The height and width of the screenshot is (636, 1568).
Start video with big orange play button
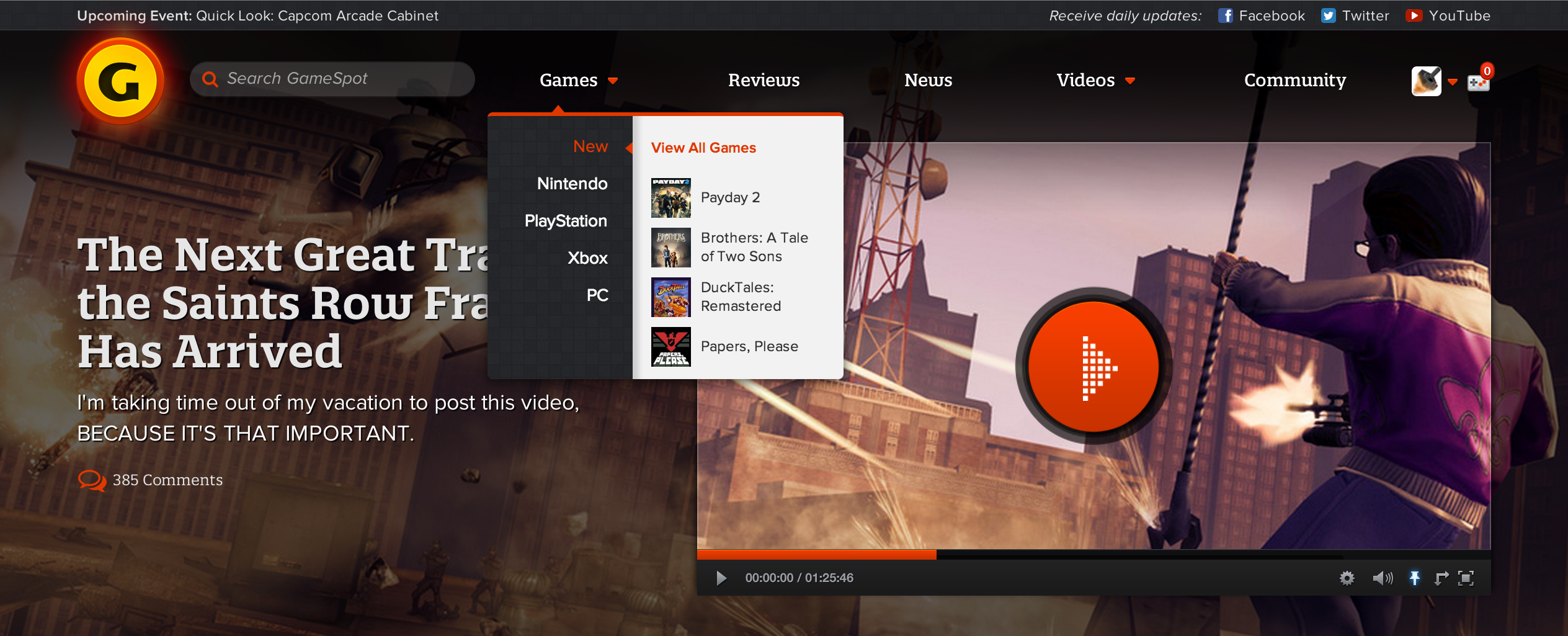coord(1094,366)
